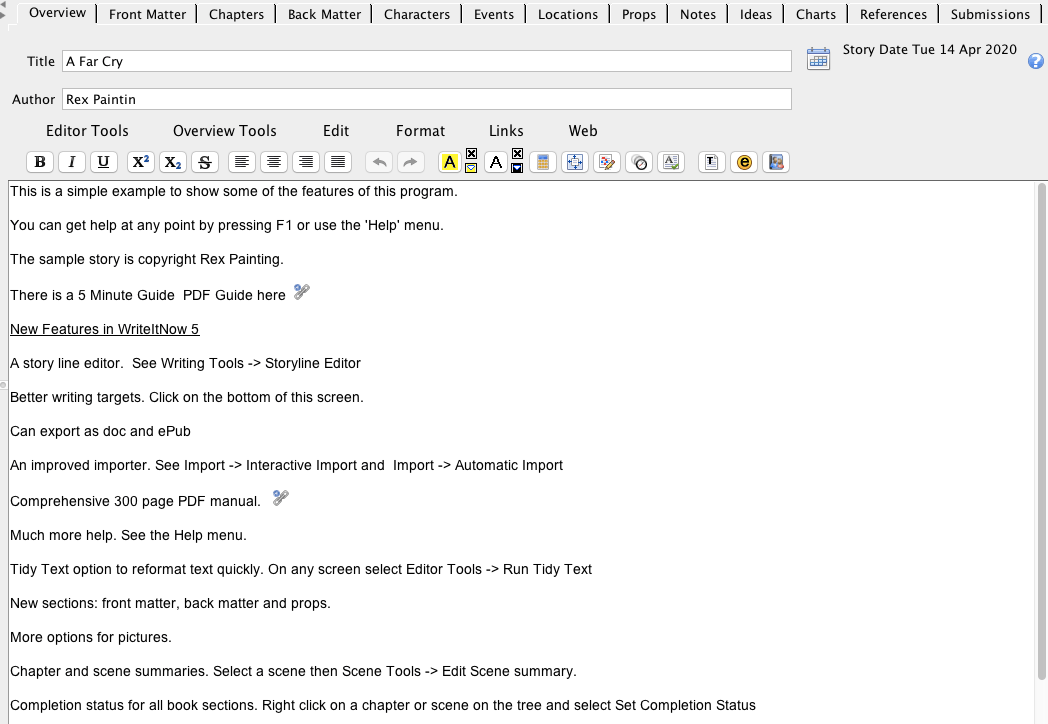Open the References tab
The width and height of the screenshot is (1048, 724).
click(893, 14)
